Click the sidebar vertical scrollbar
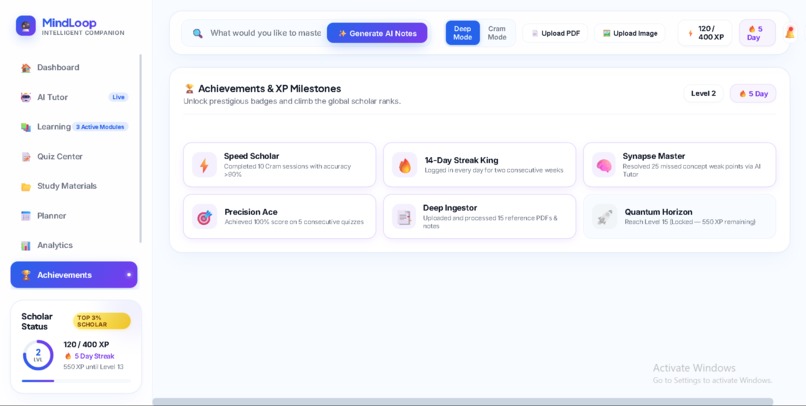This screenshot has height=406, width=806. [x=140, y=149]
